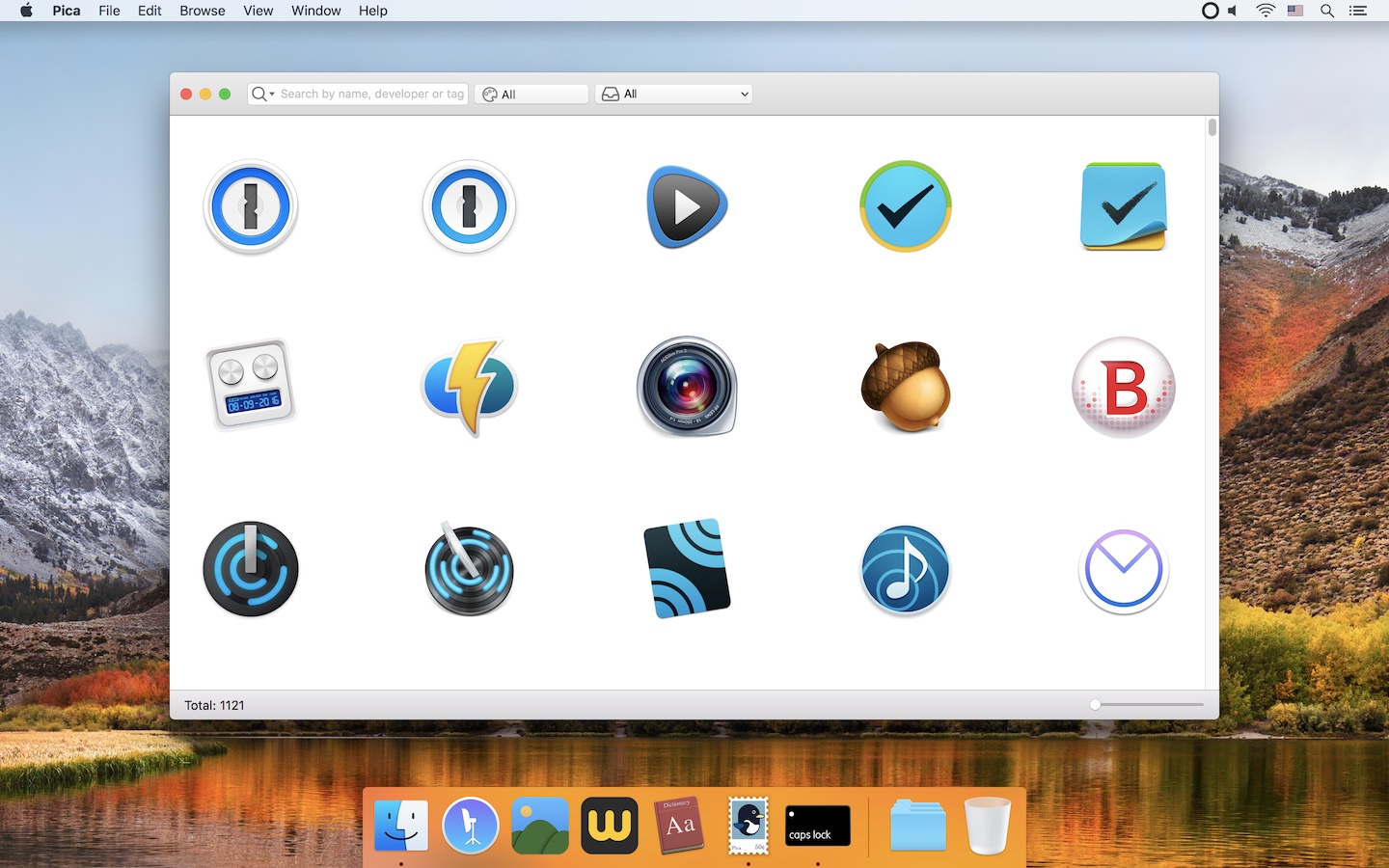Open the Pica application menu
Image resolution: width=1389 pixels, height=868 pixels.
point(67,11)
